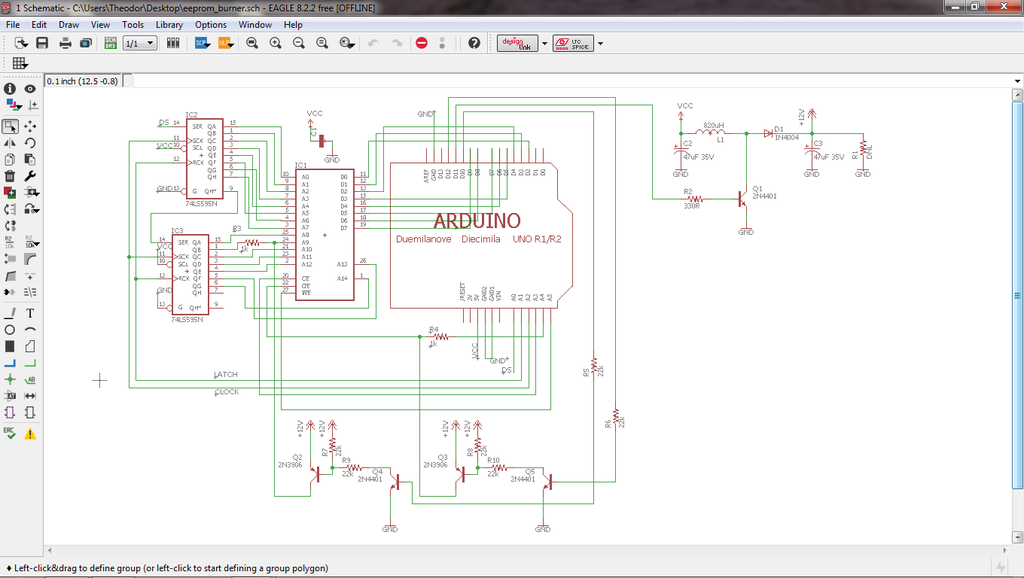Click the Junction tool green dot

10,380
